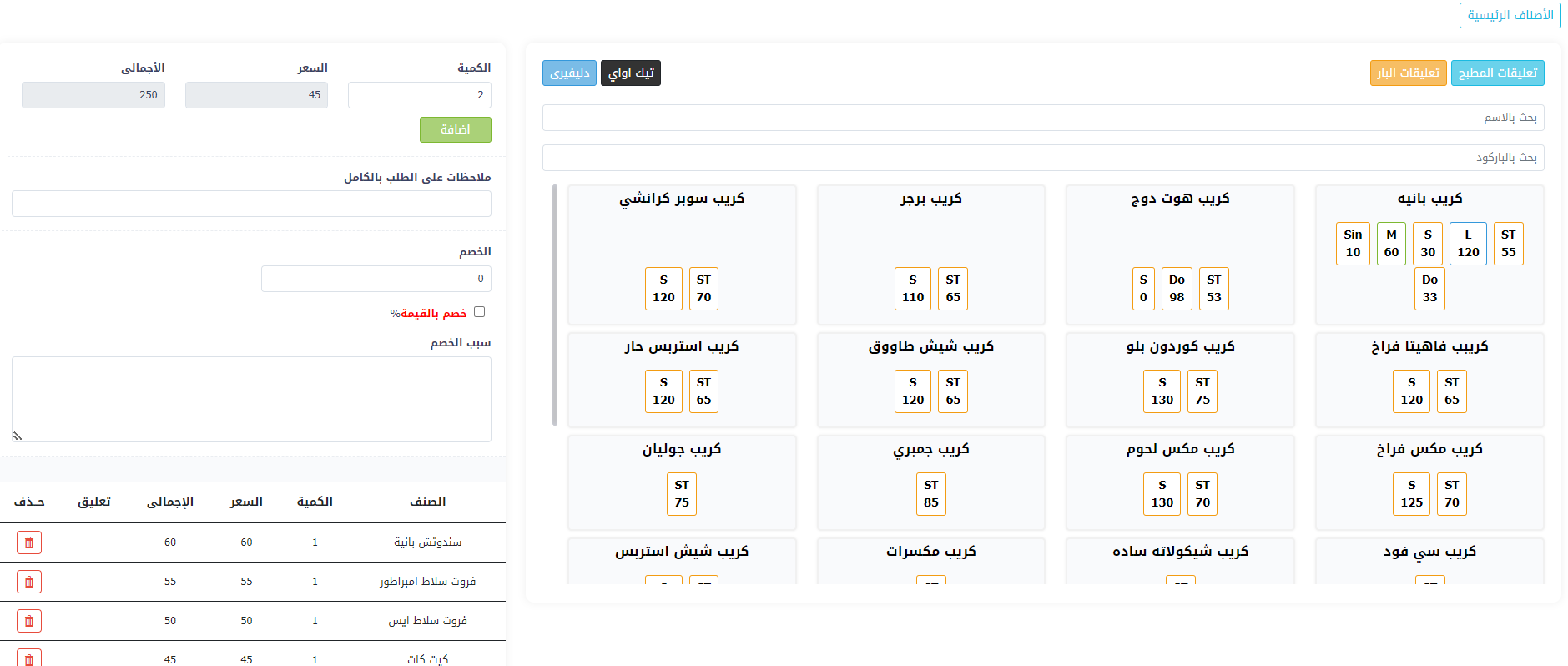1568x666 pixels.
Task: Click trash icon for فروت سلاط ايس
Action: [29, 621]
